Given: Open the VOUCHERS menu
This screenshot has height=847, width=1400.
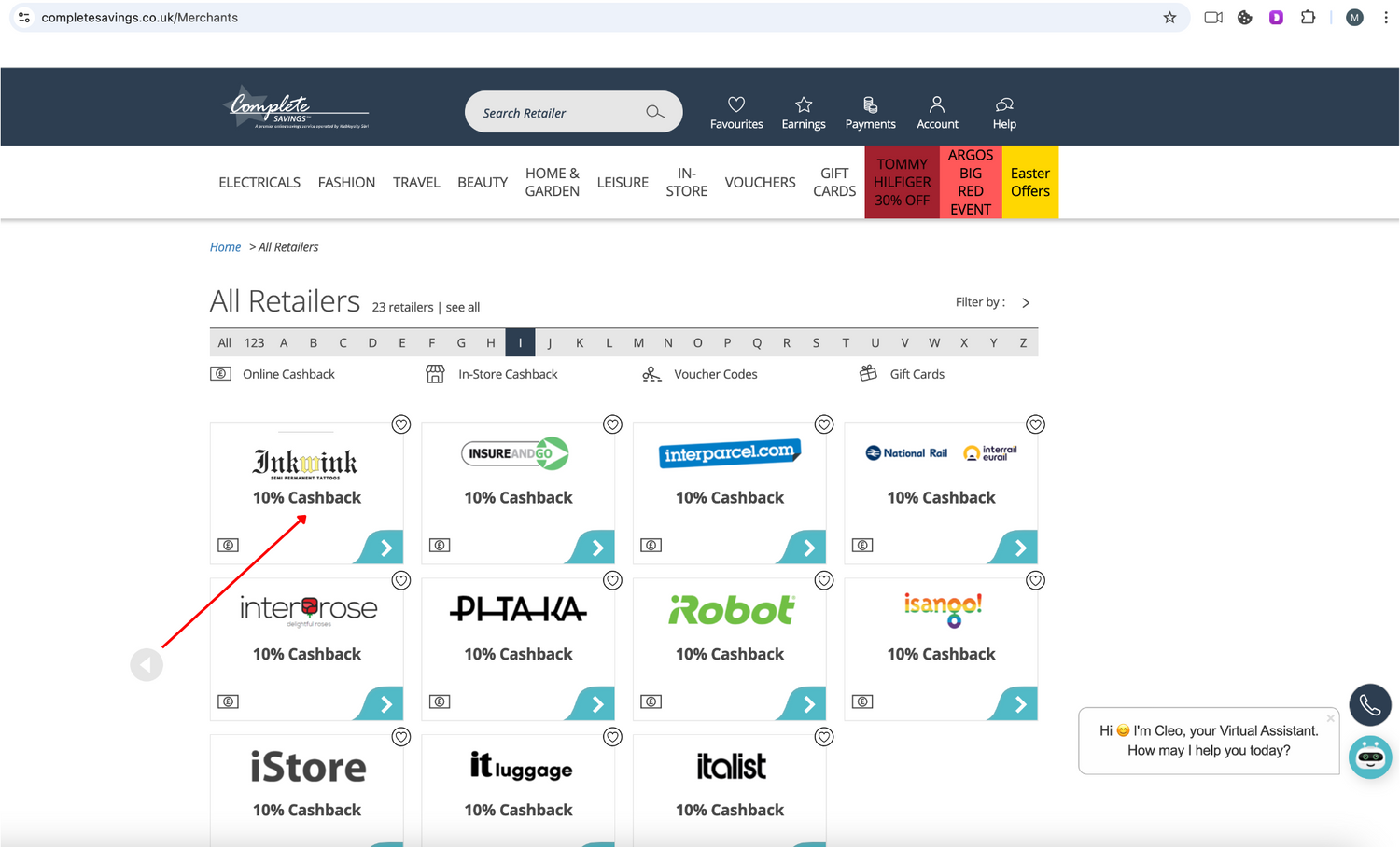Looking at the screenshot, I should click(x=760, y=182).
